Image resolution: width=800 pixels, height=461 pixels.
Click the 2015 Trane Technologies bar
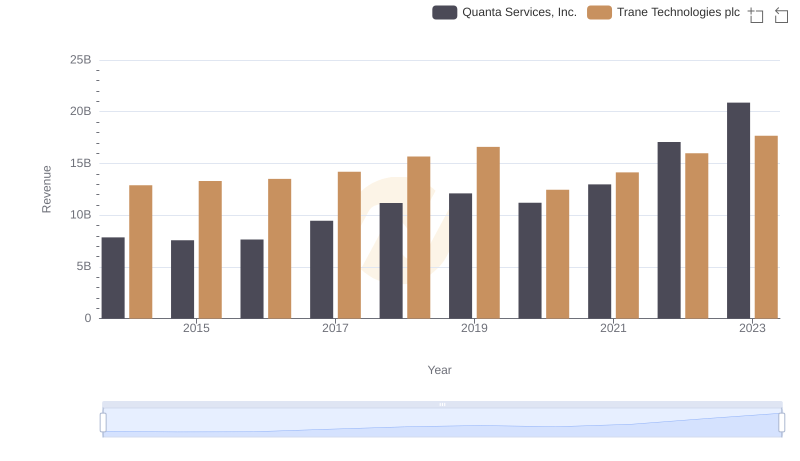(210, 250)
